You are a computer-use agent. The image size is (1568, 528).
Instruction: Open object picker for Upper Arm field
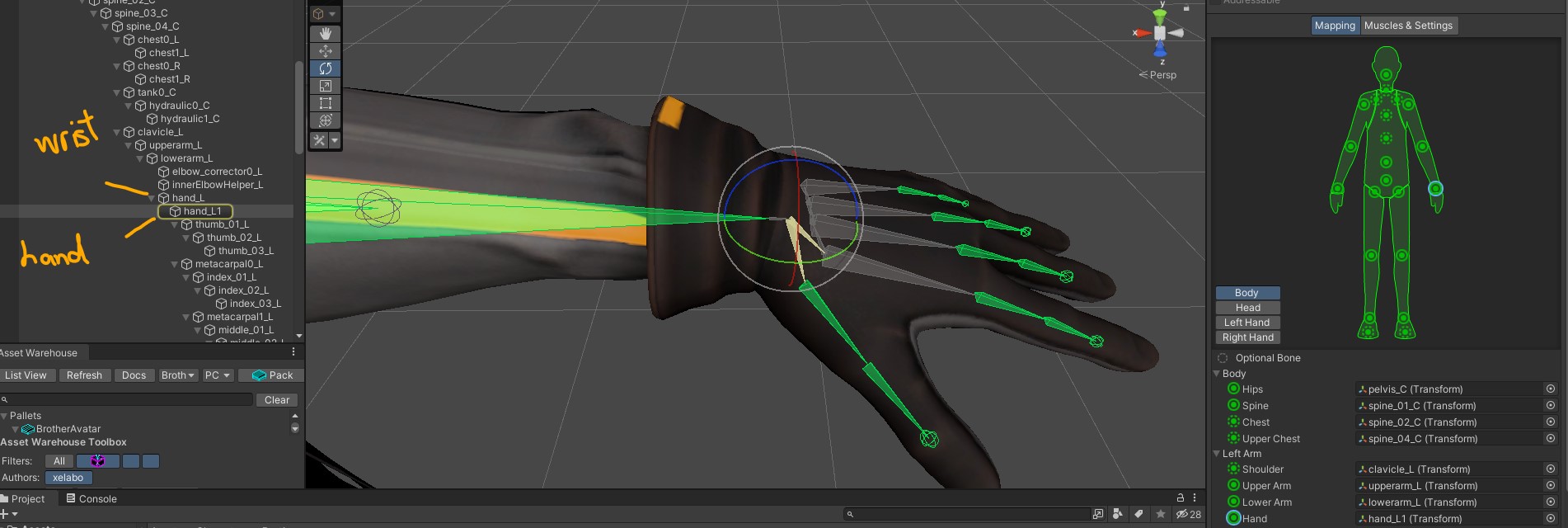pyautogui.click(x=1550, y=485)
